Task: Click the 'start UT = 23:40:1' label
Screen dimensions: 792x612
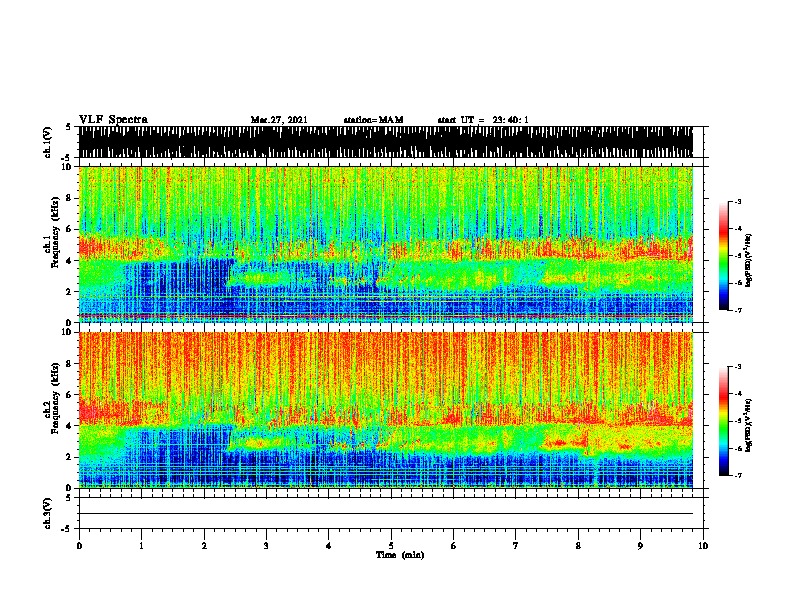Action: [483, 120]
